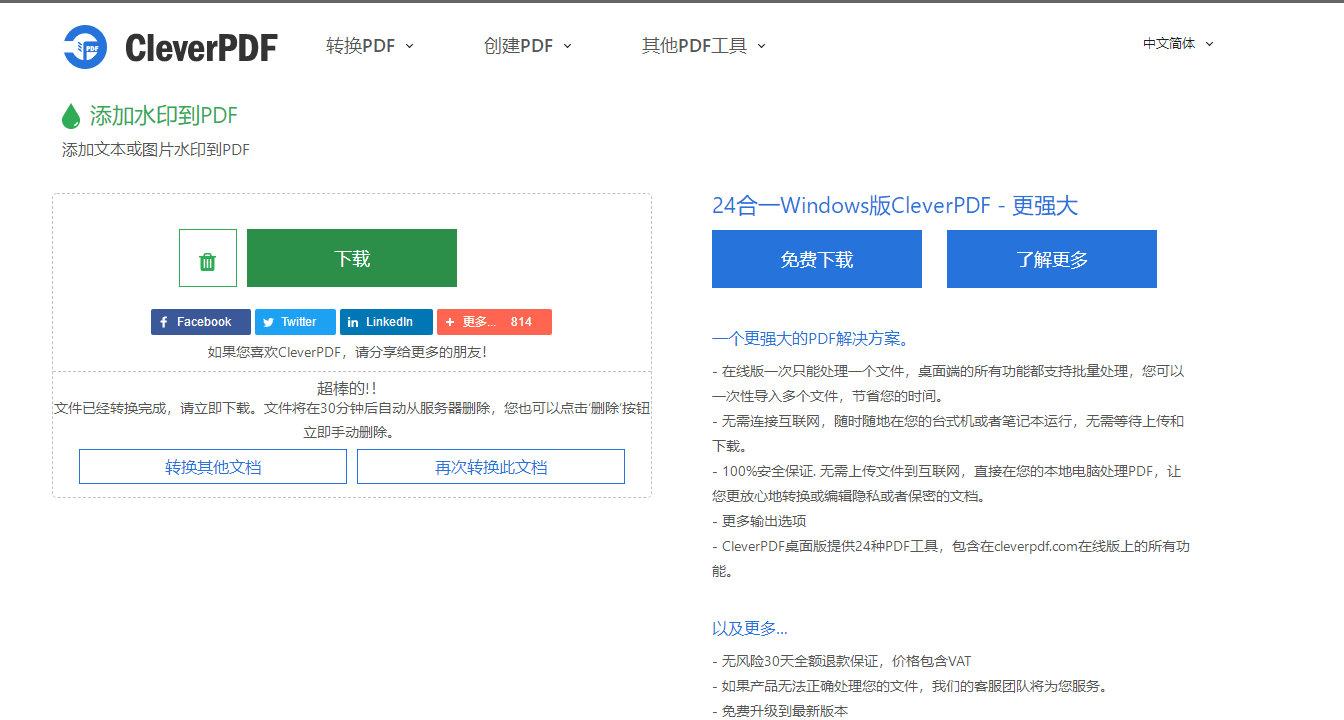This screenshot has width=1344, height=720.
Task: Open the 转换PDF dropdown menu
Action: [x=370, y=46]
